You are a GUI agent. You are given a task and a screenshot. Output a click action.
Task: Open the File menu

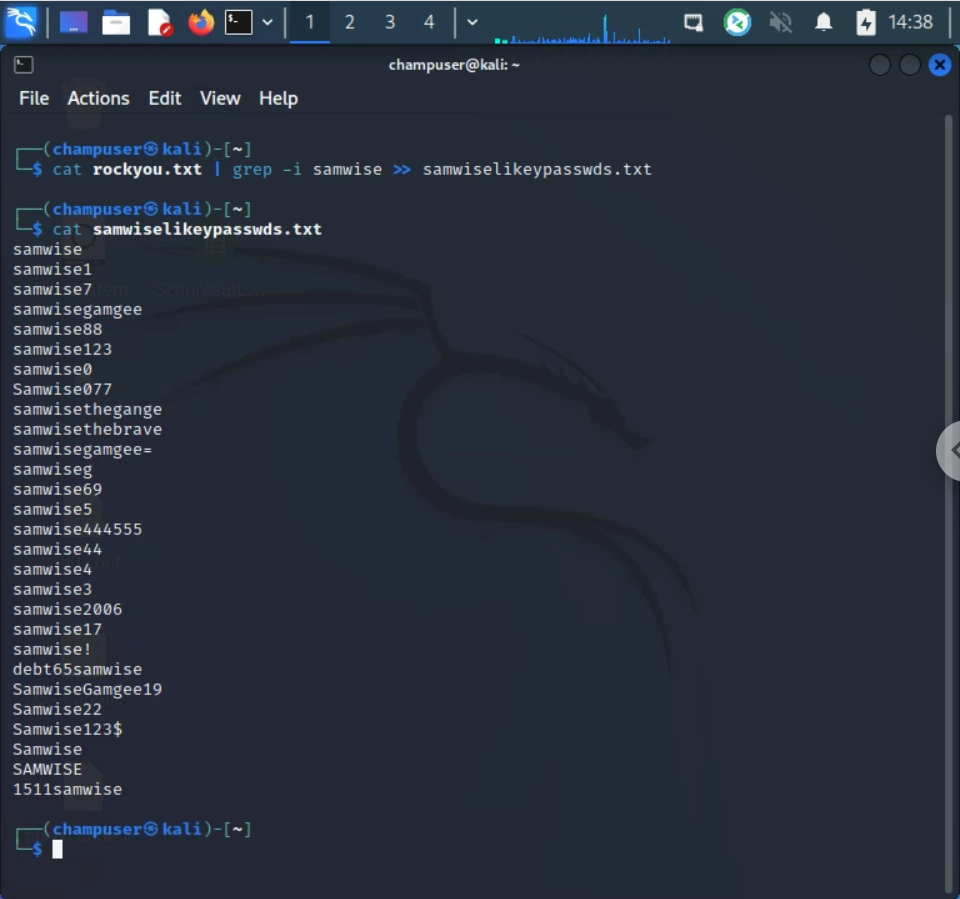click(x=34, y=99)
